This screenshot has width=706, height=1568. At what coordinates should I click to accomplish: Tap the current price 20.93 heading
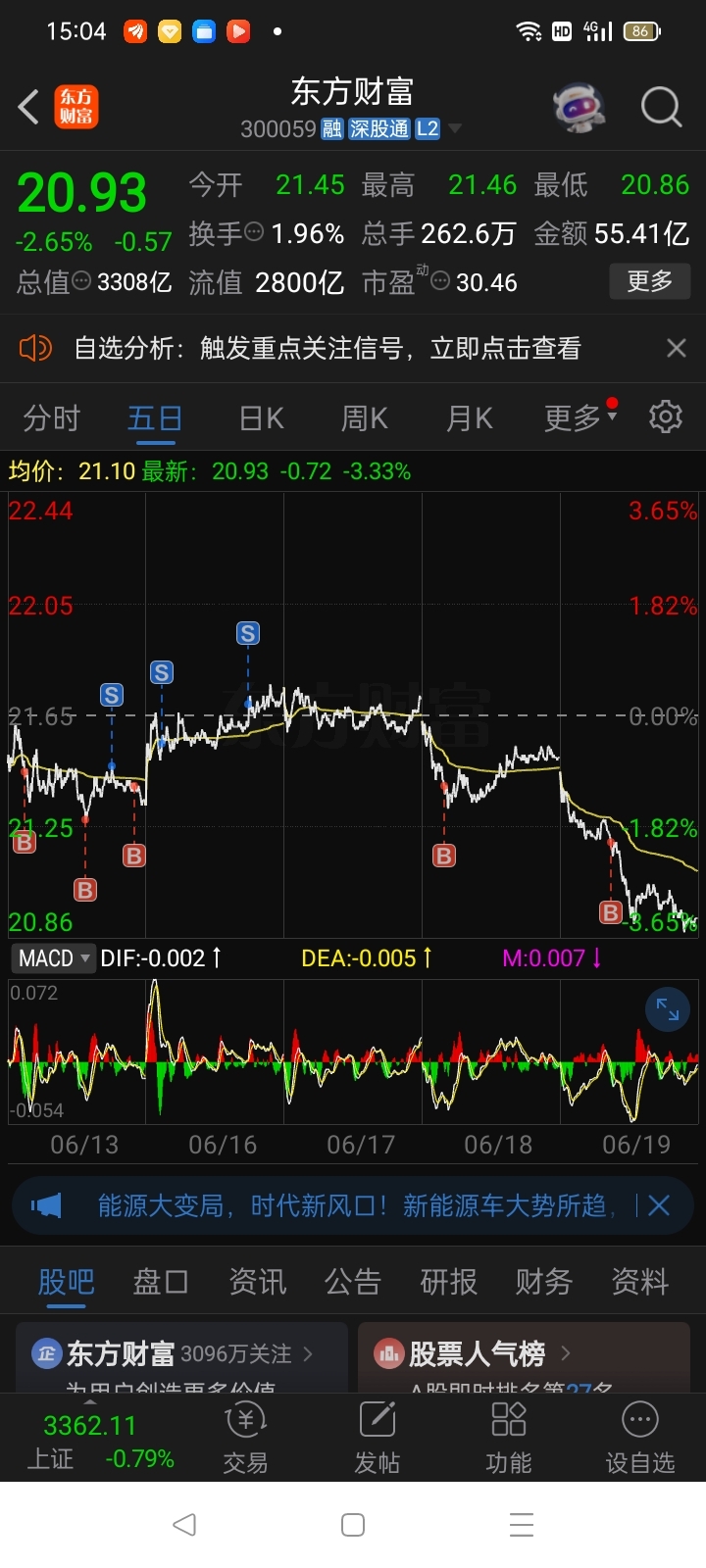point(81,193)
